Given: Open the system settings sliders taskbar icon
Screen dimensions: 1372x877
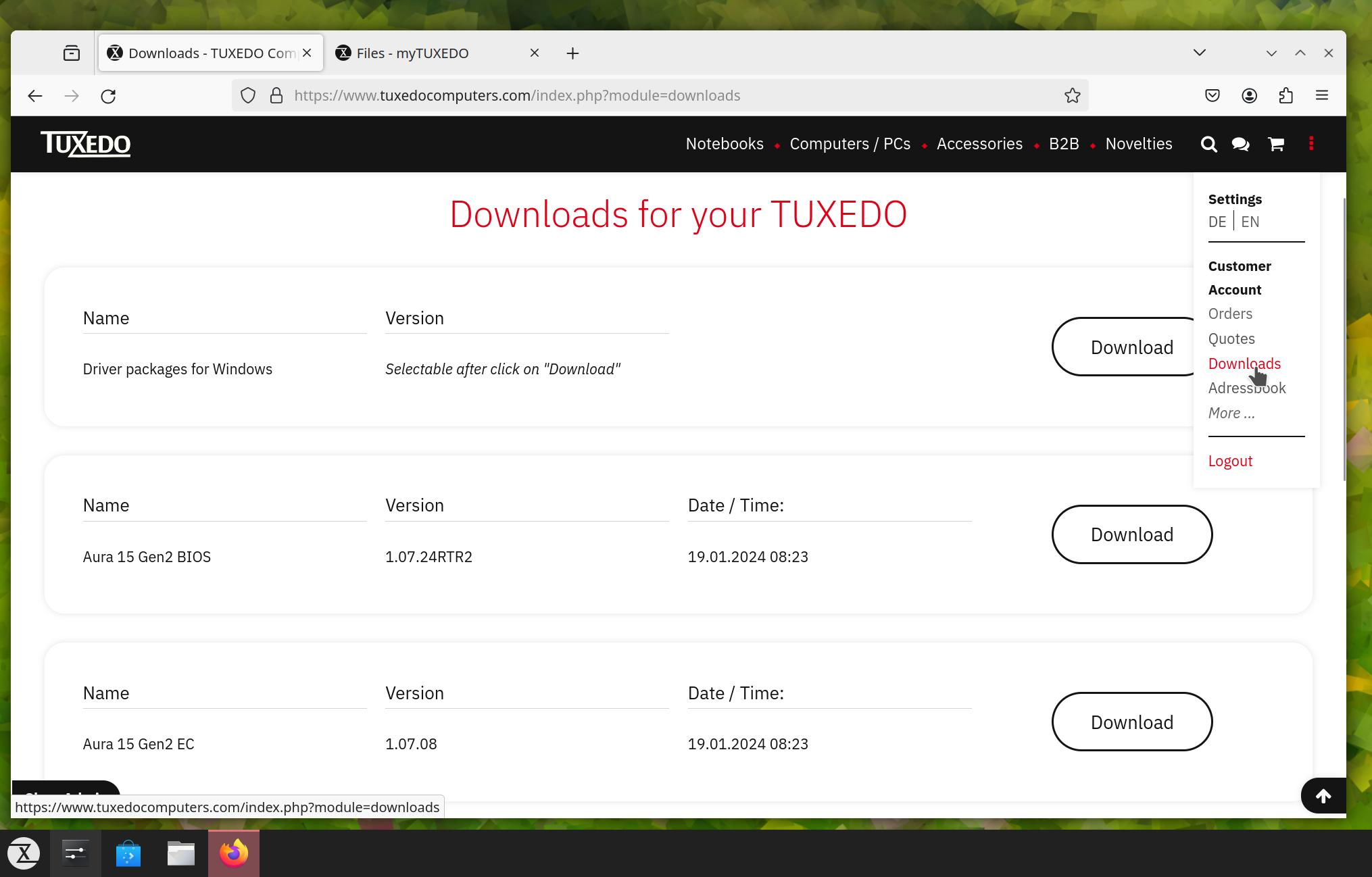Looking at the screenshot, I should click(76, 853).
